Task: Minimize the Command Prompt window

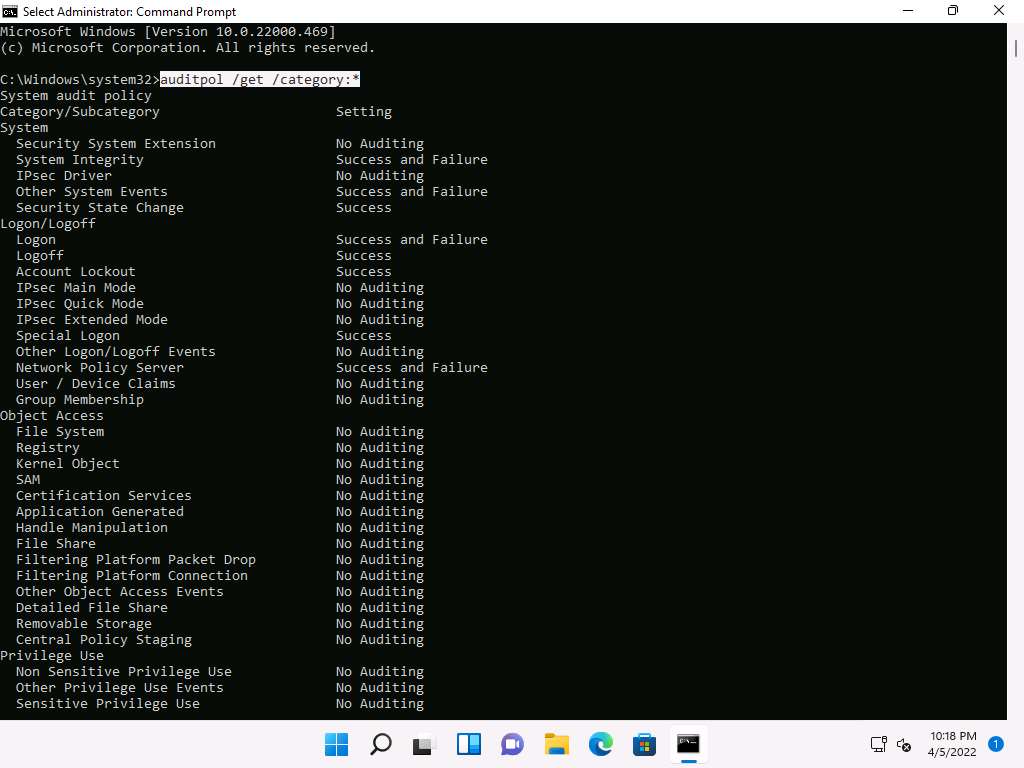Action: click(x=907, y=11)
